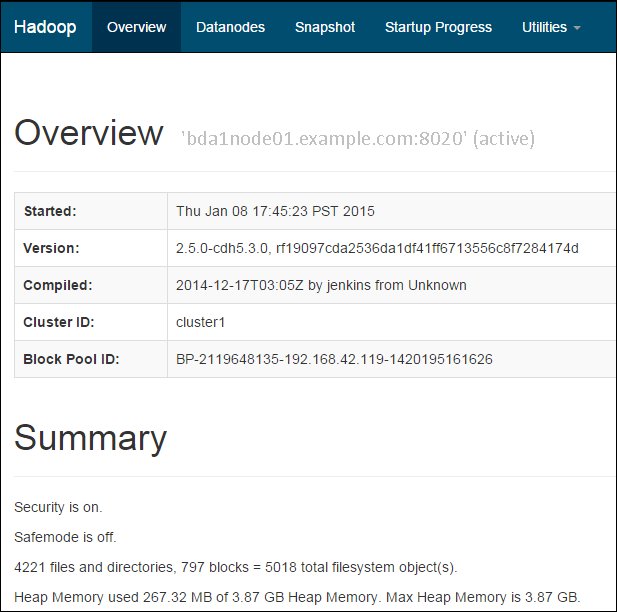This screenshot has height=612, width=617.
Task: Expand the Utilities dropdown menu
Action: [551, 27]
